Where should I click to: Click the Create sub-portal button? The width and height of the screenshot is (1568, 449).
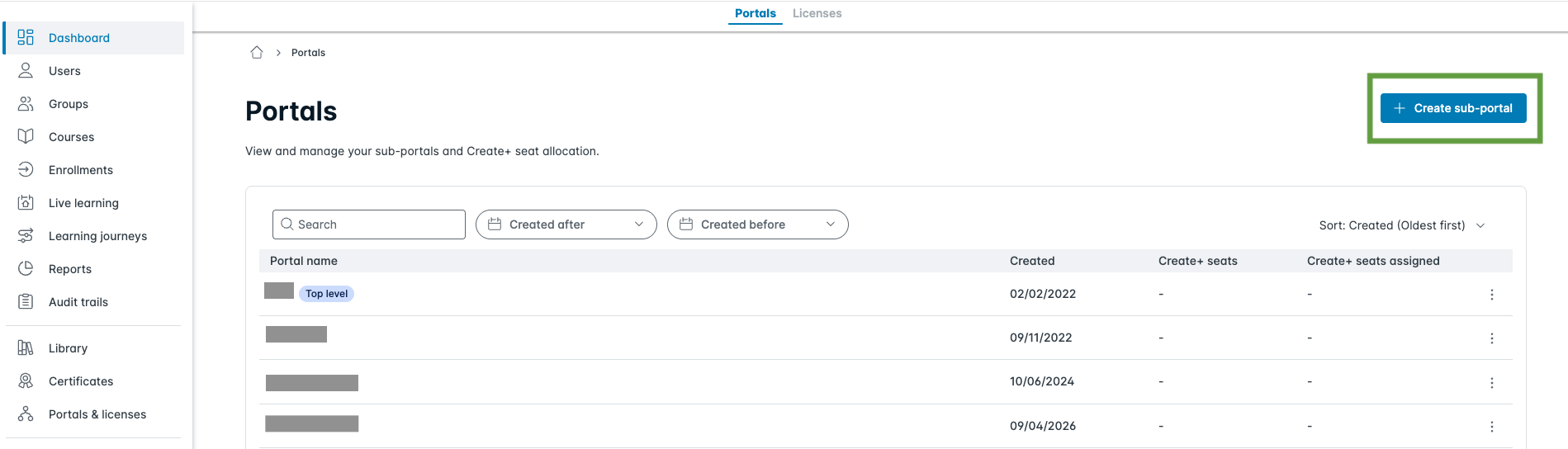click(1453, 108)
